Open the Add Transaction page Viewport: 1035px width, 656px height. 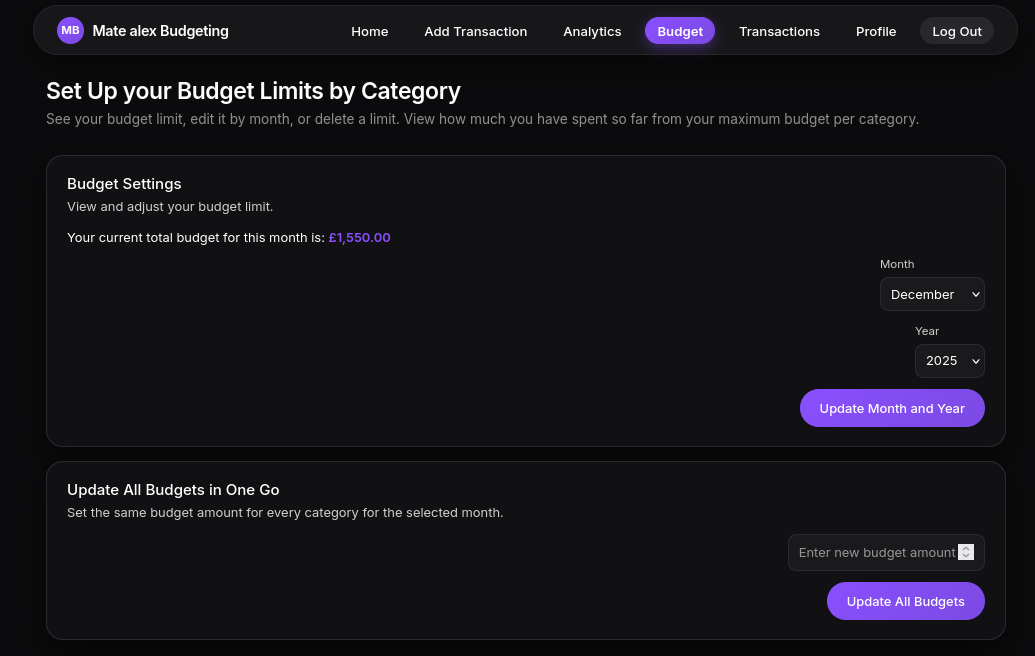[475, 31]
